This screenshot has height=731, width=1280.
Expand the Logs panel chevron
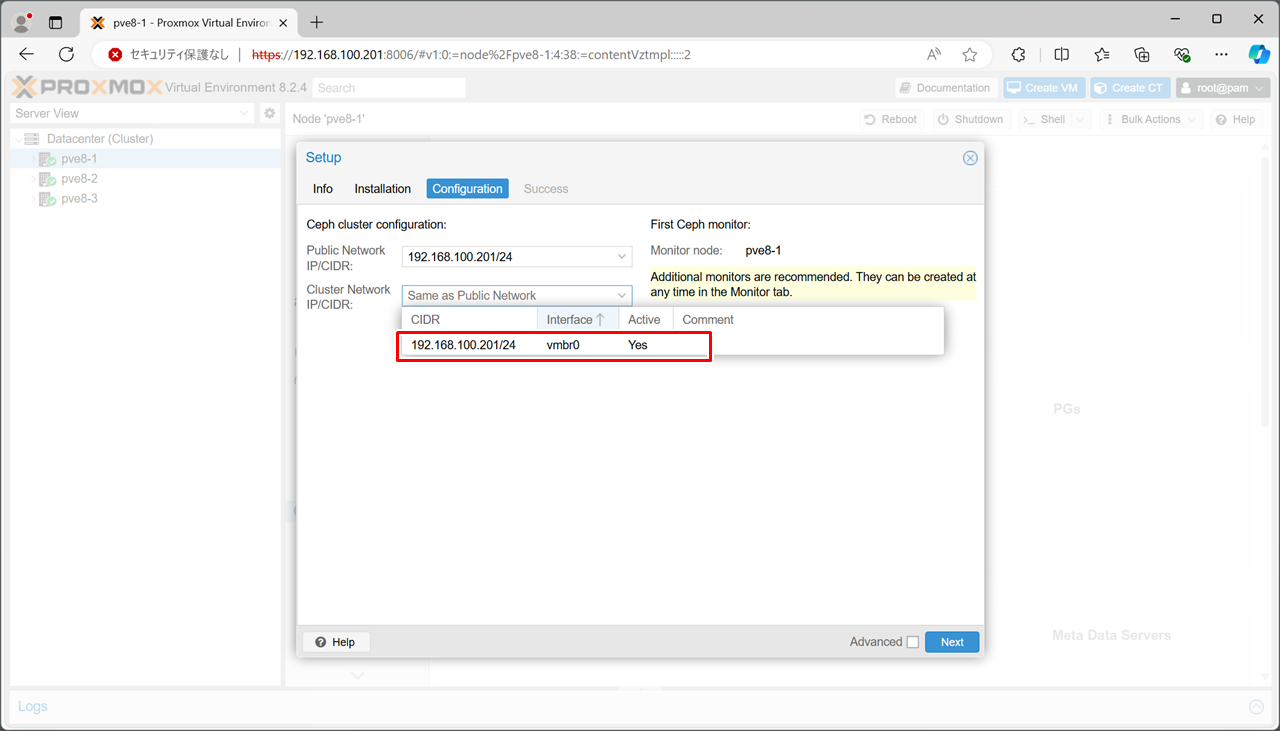tap(1256, 707)
